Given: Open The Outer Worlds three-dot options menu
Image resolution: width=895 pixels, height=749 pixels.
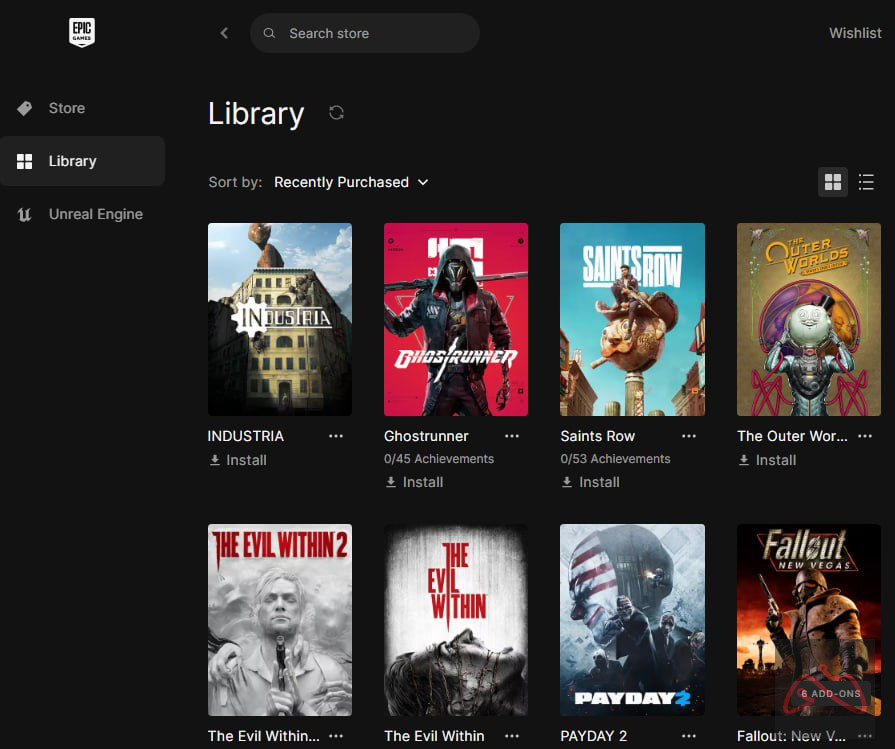Looking at the screenshot, I should tap(865, 436).
